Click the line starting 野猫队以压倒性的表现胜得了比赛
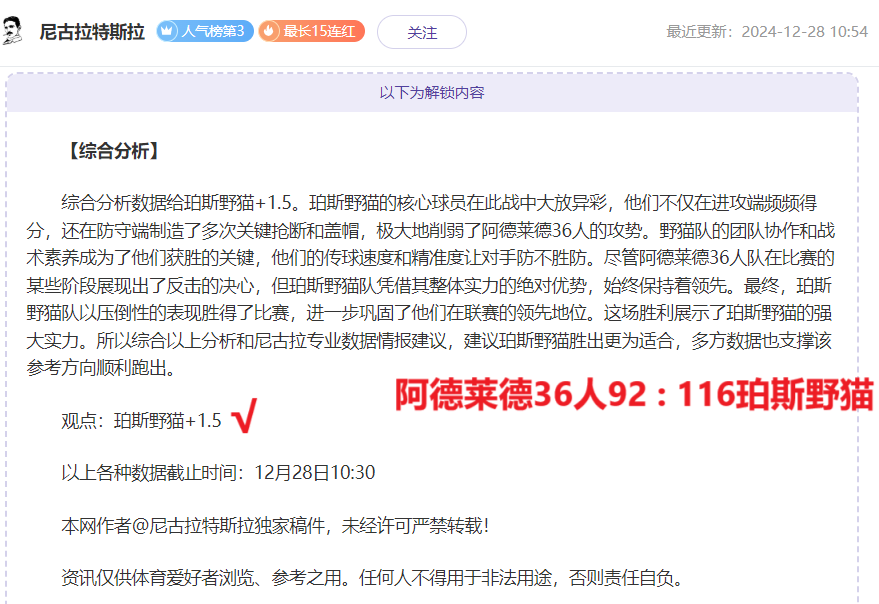 coord(429,313)
